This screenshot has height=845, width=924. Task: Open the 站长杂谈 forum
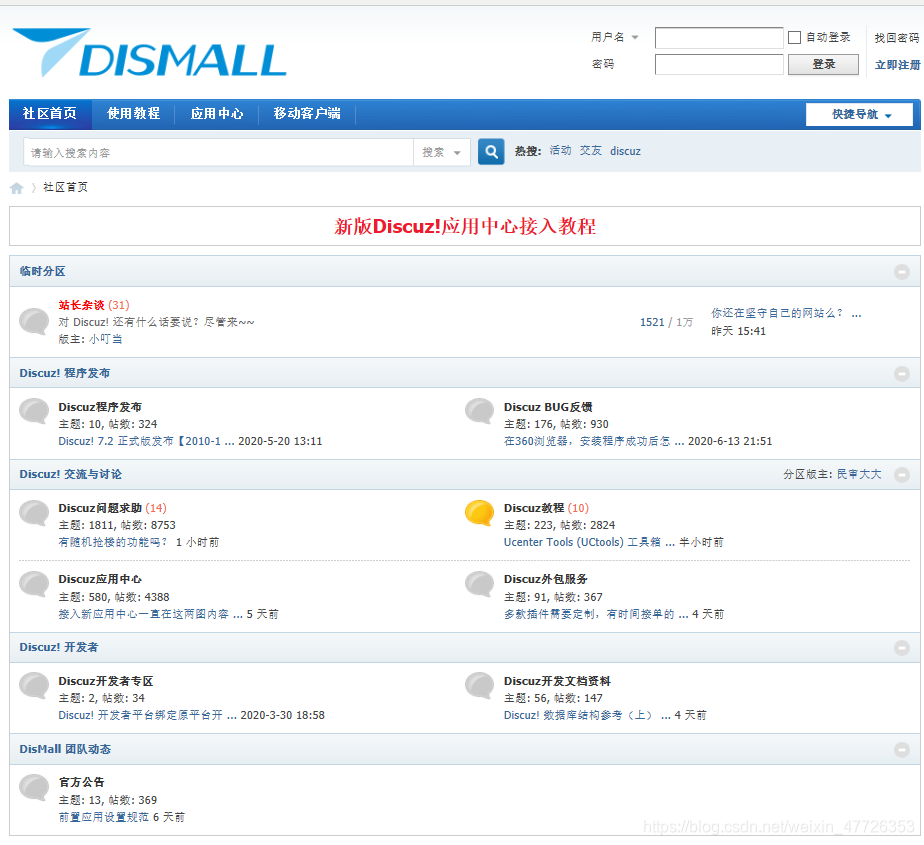click(81, 305)
